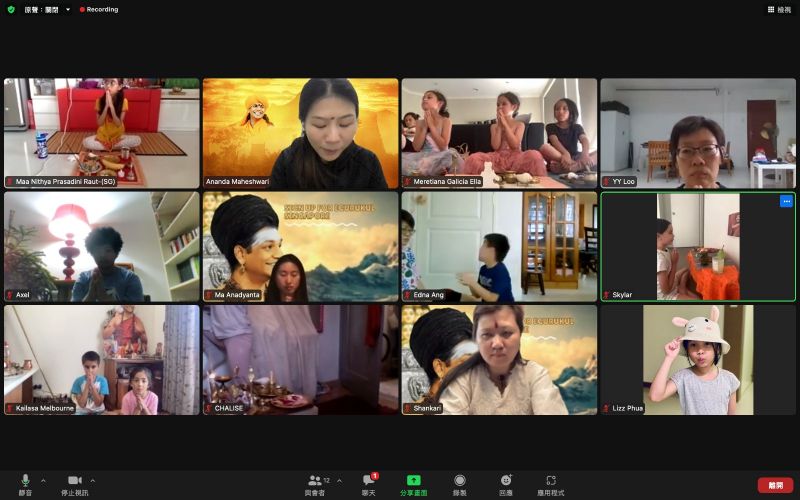Screen dimensions: 800x500
Task: Click the muted mic icon beside Ma Anadyanta
Action: (x=209, y=295)
